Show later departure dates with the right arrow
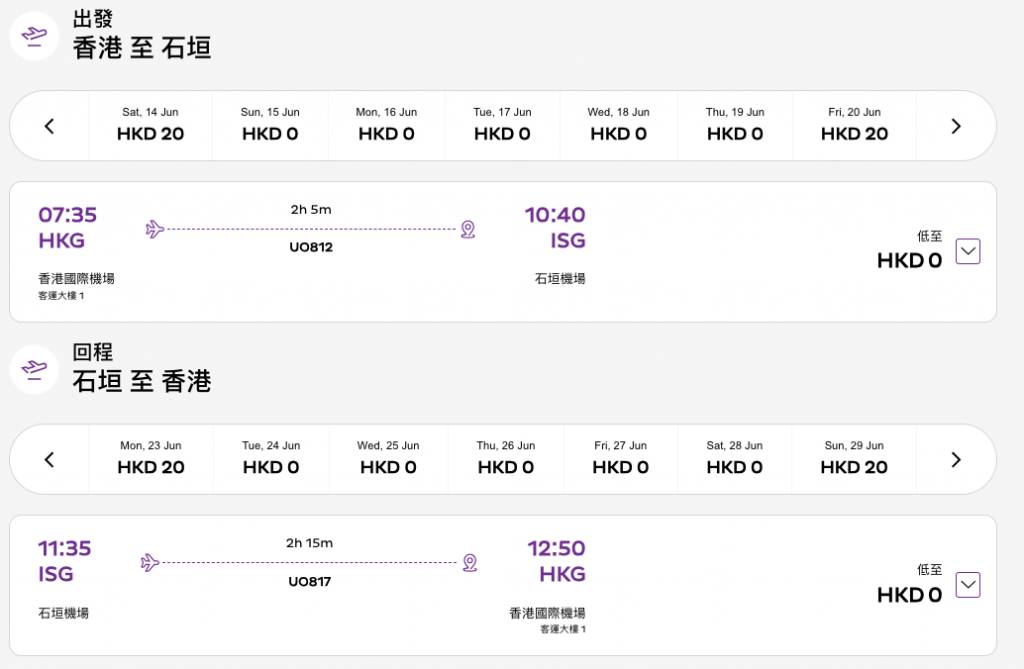This screenshot has width=1024, height=669. click(x=955, y=126)
